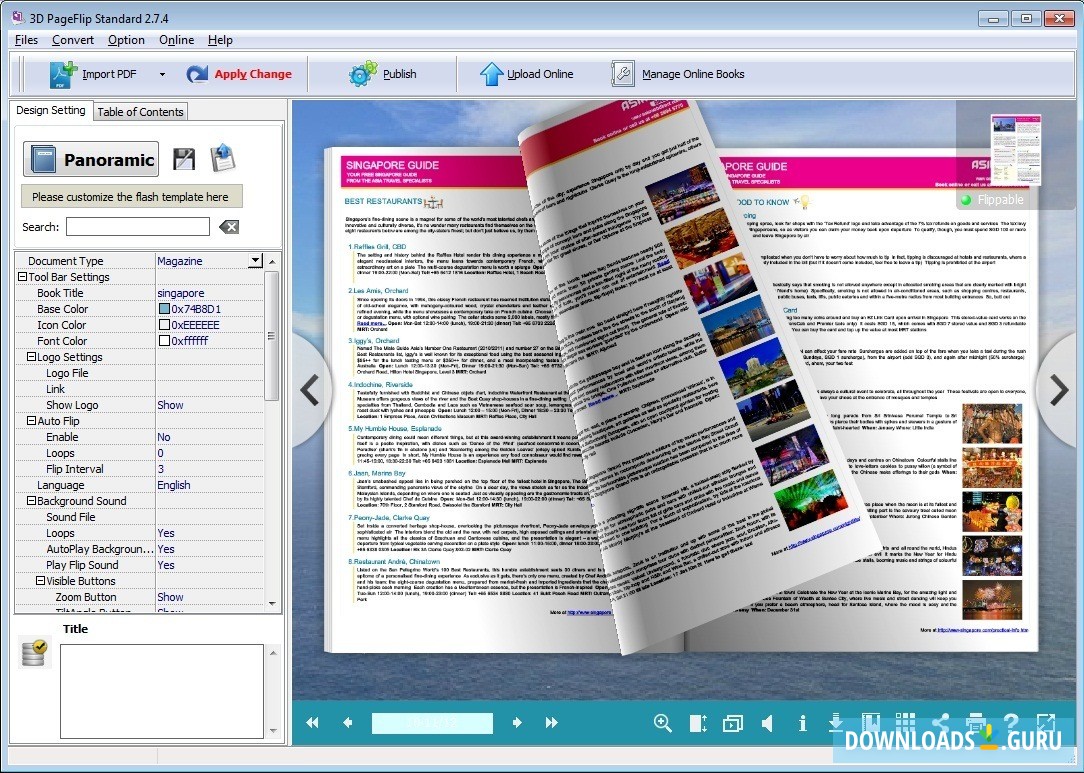Click the zoom magnifier icon in viewer toolbar
This screenshot has height=773, width=1084.
pyautogui.click(x=663, y=723)
